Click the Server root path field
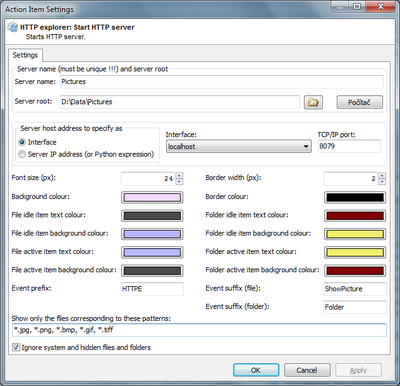This screenshot has height=386, width=400. [180, 102]
